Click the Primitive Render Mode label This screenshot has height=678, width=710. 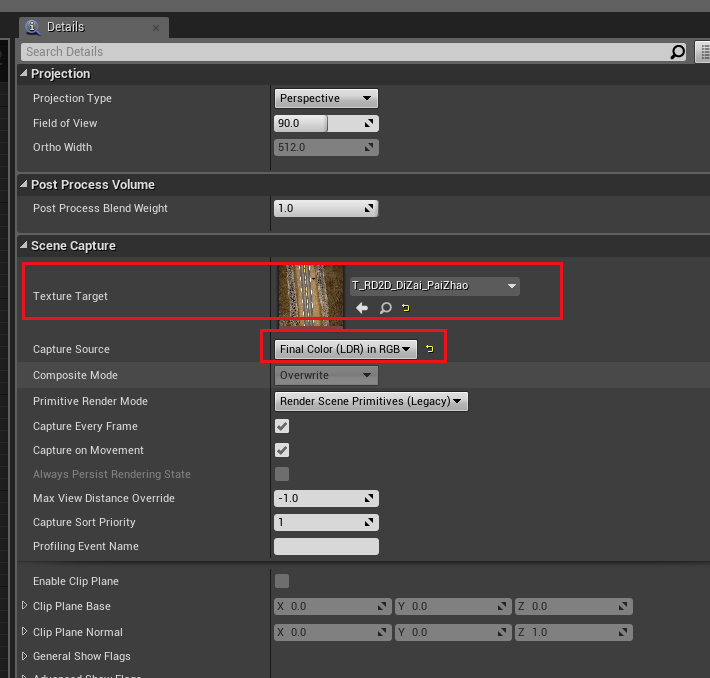(90, 401)
